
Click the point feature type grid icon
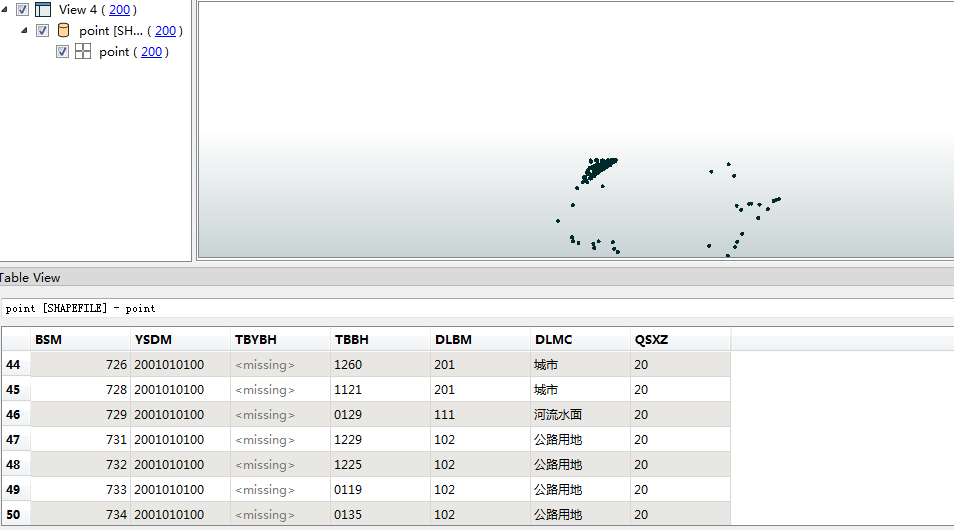[x=83, y=52]
